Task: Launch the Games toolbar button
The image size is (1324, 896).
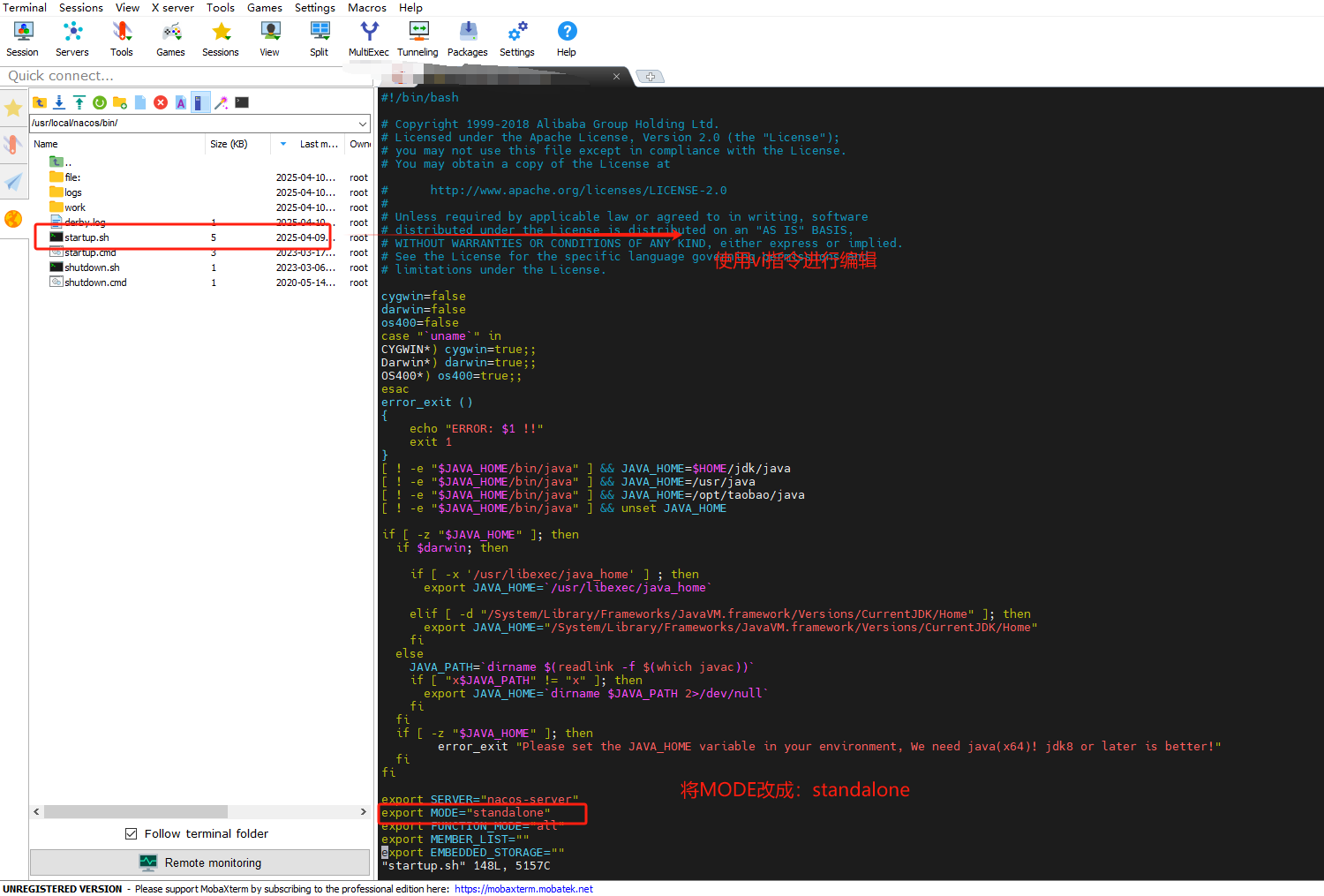Action: (171, 40)
